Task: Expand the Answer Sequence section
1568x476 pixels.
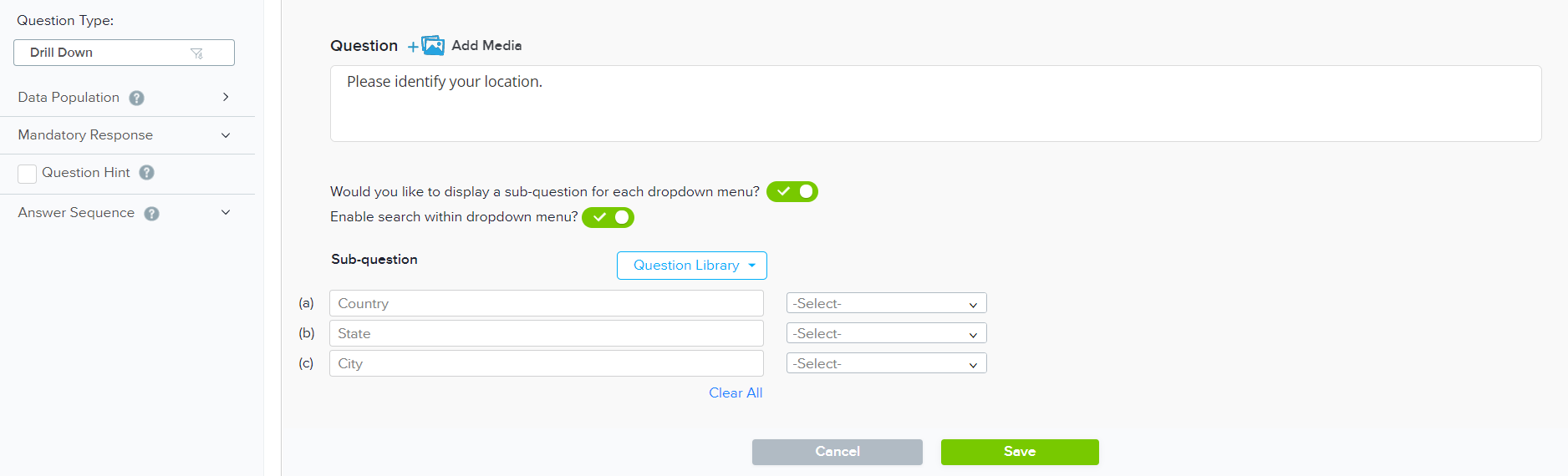Action: (226, 213)
